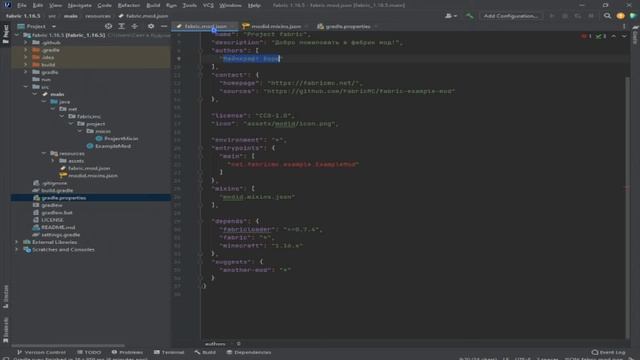The image size is (640, 360).
Task: Click the green build hammer icon
Action: click(x=470, y=16)
